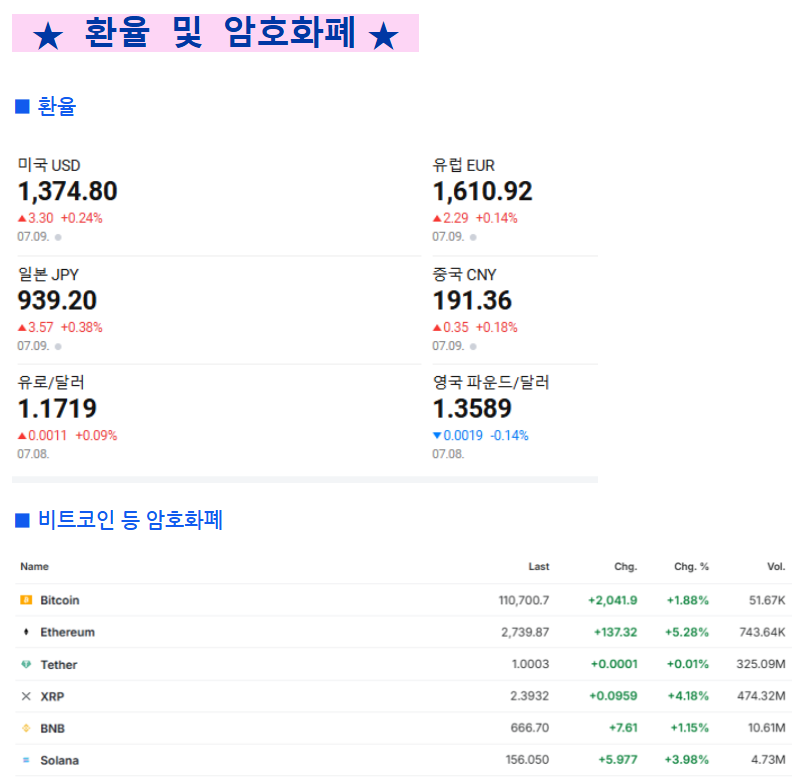Select Solana last price 156.050
Viewport: 797px width, 778px height.
point(527,760)
